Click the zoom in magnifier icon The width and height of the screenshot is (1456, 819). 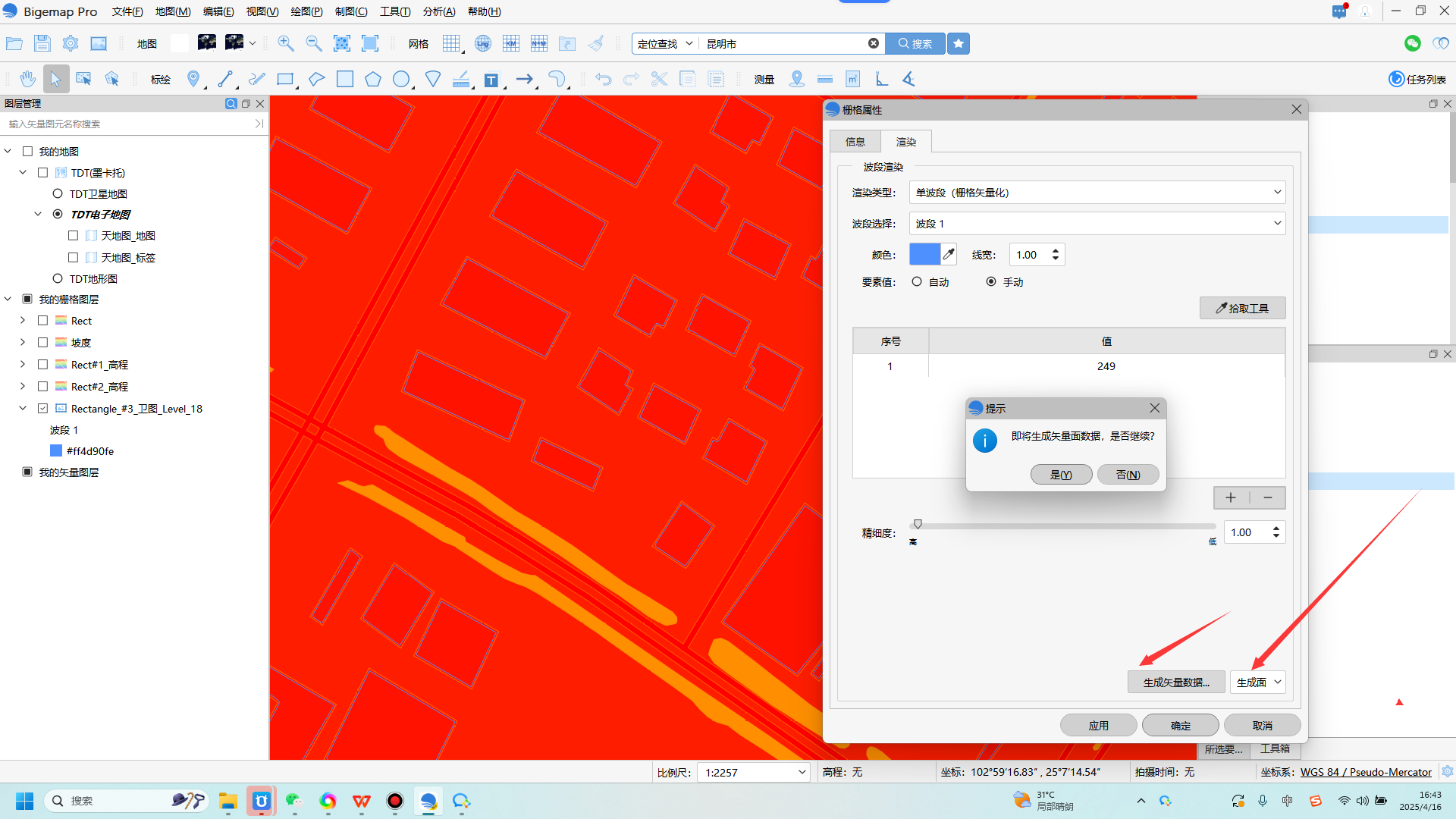[x=286, y=43]
